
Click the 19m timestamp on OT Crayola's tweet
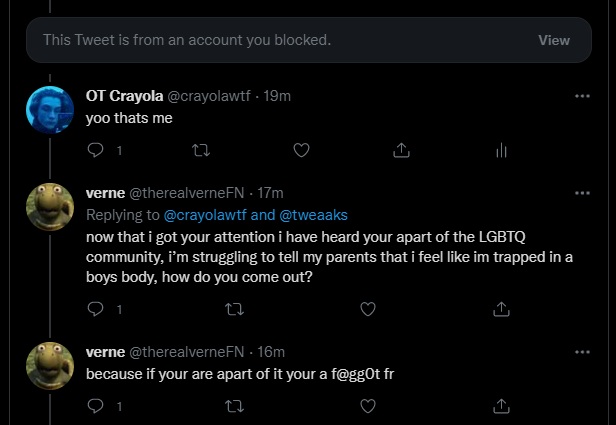pyautogui.click(x=277, y=97)
